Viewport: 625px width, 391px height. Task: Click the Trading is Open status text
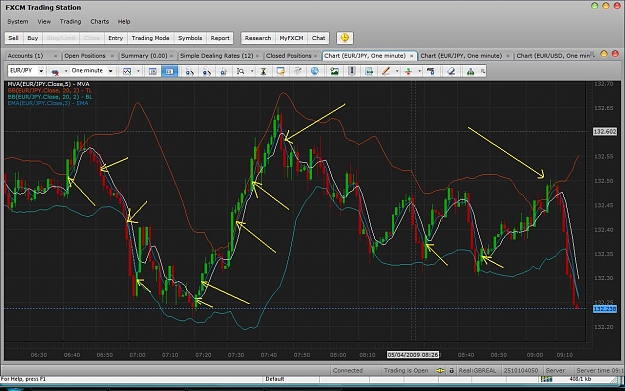pos(406,370)
